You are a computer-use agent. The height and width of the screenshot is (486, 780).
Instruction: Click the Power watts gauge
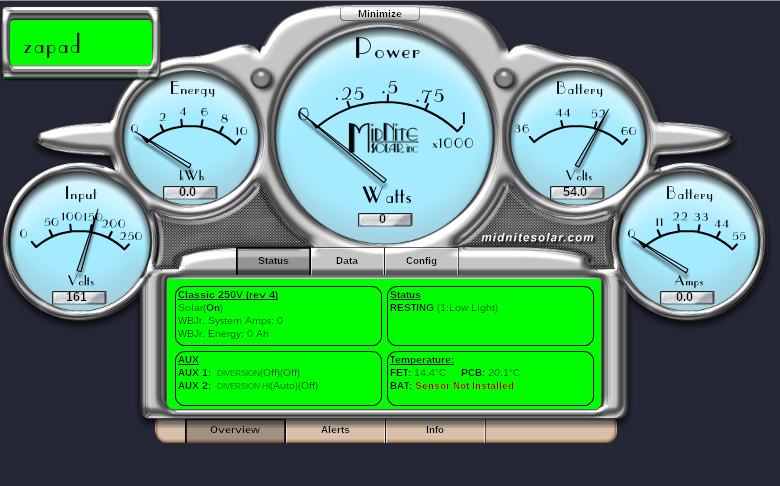pos(384,134)
